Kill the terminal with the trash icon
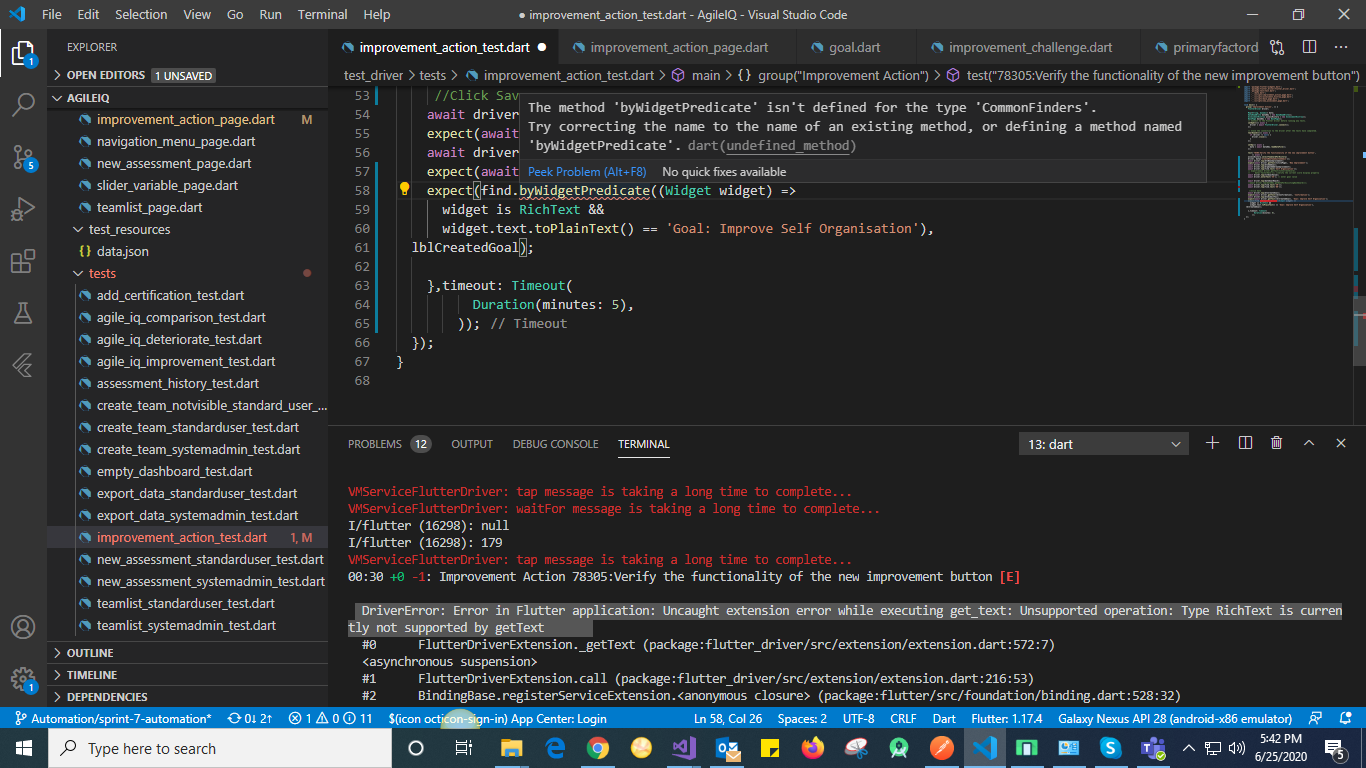The height and width of the screenshot is (768, 1366). click(1276, 443)
